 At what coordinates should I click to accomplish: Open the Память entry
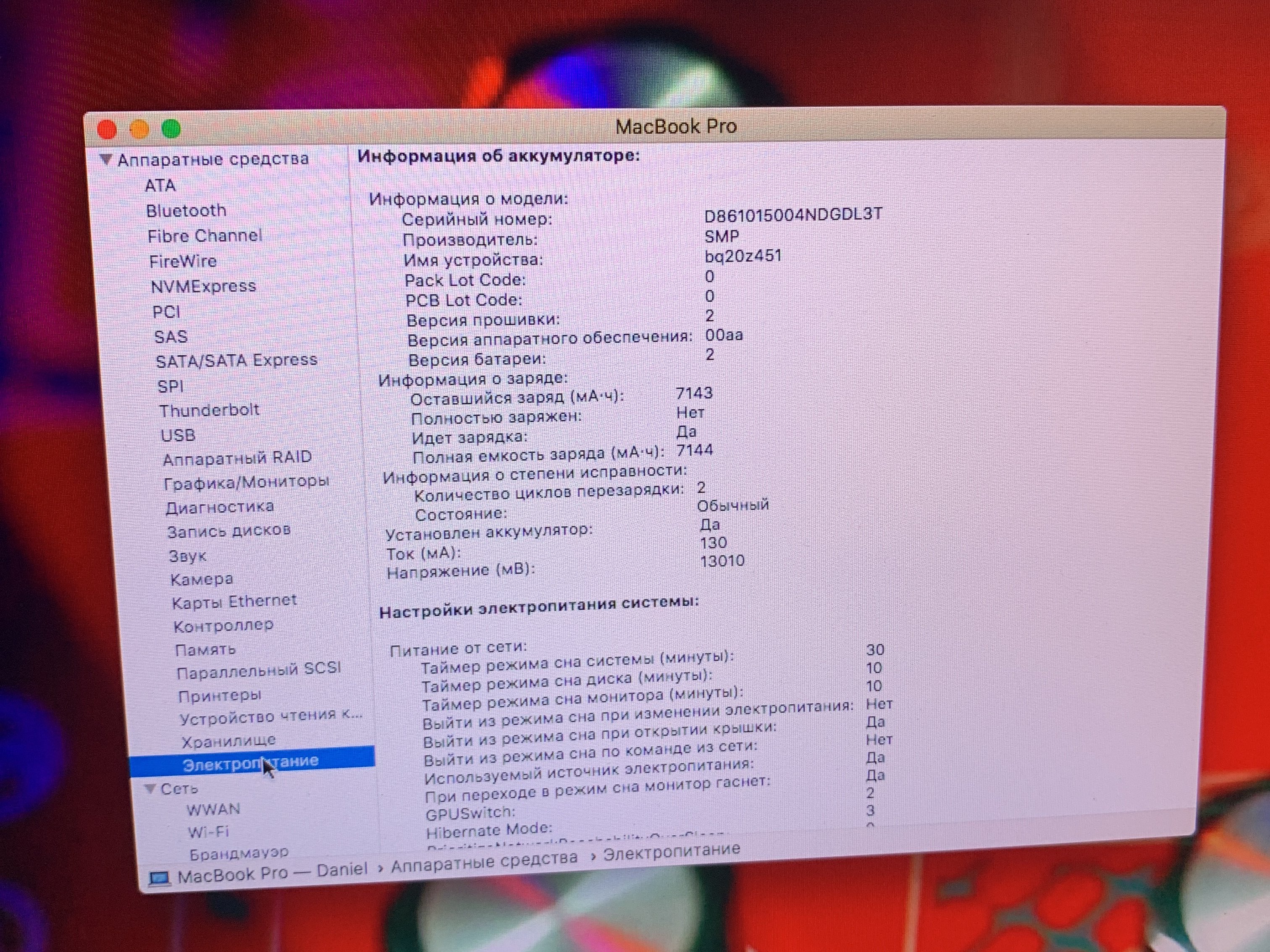[x=205, y=650]
